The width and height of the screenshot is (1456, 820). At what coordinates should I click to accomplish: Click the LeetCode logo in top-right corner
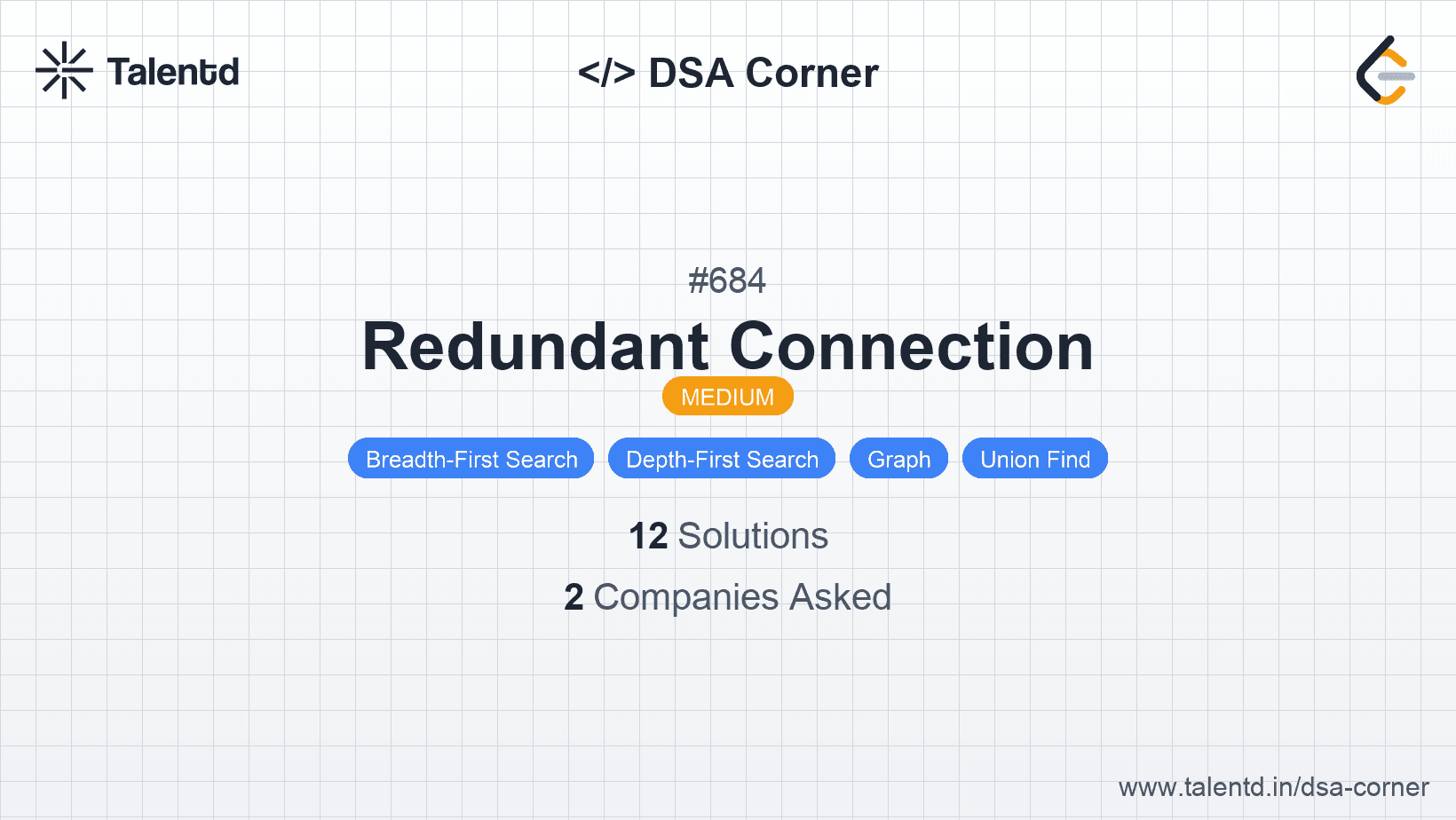click(1385, 71)
